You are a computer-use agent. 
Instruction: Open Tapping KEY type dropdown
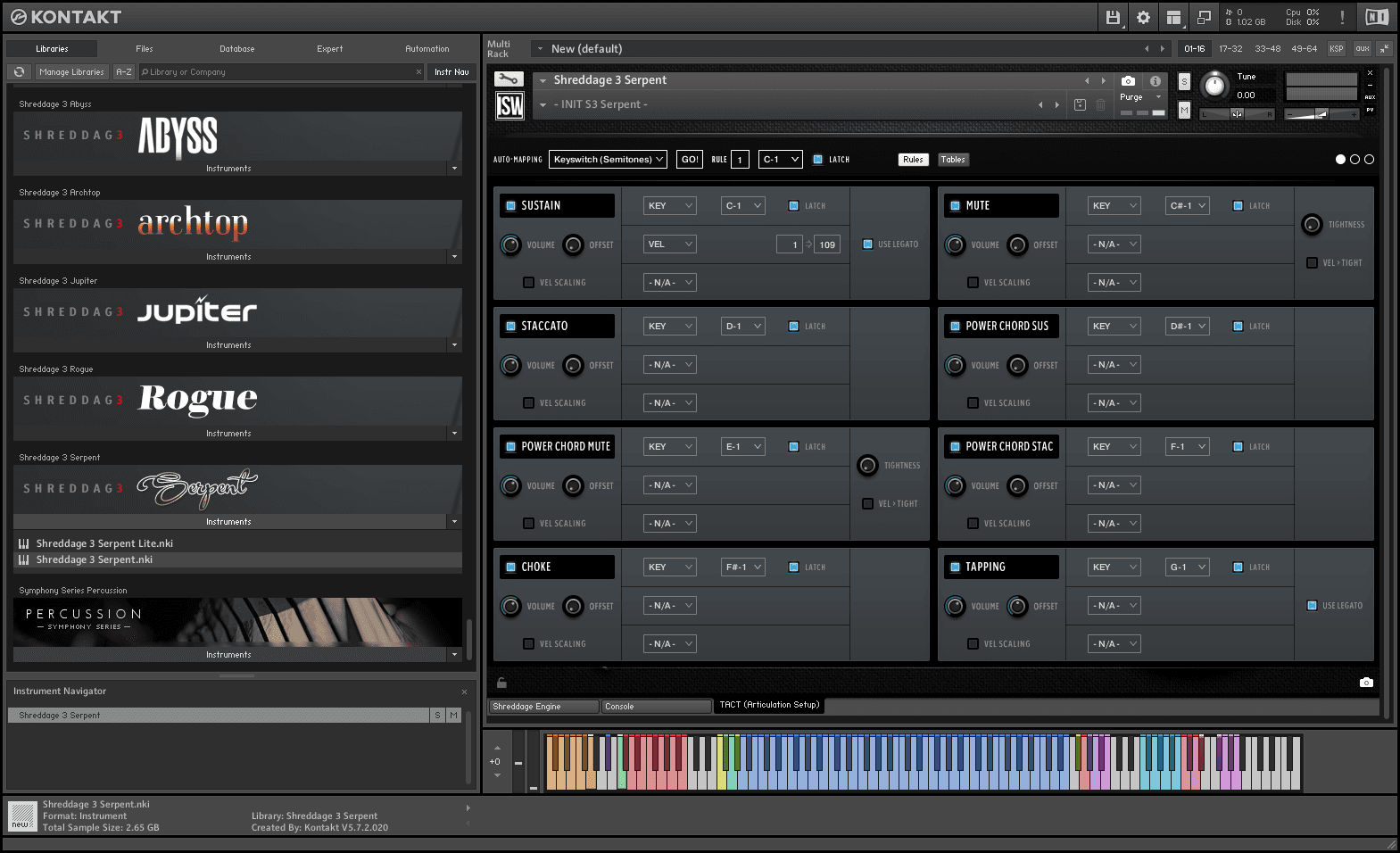click(1114, 567)
